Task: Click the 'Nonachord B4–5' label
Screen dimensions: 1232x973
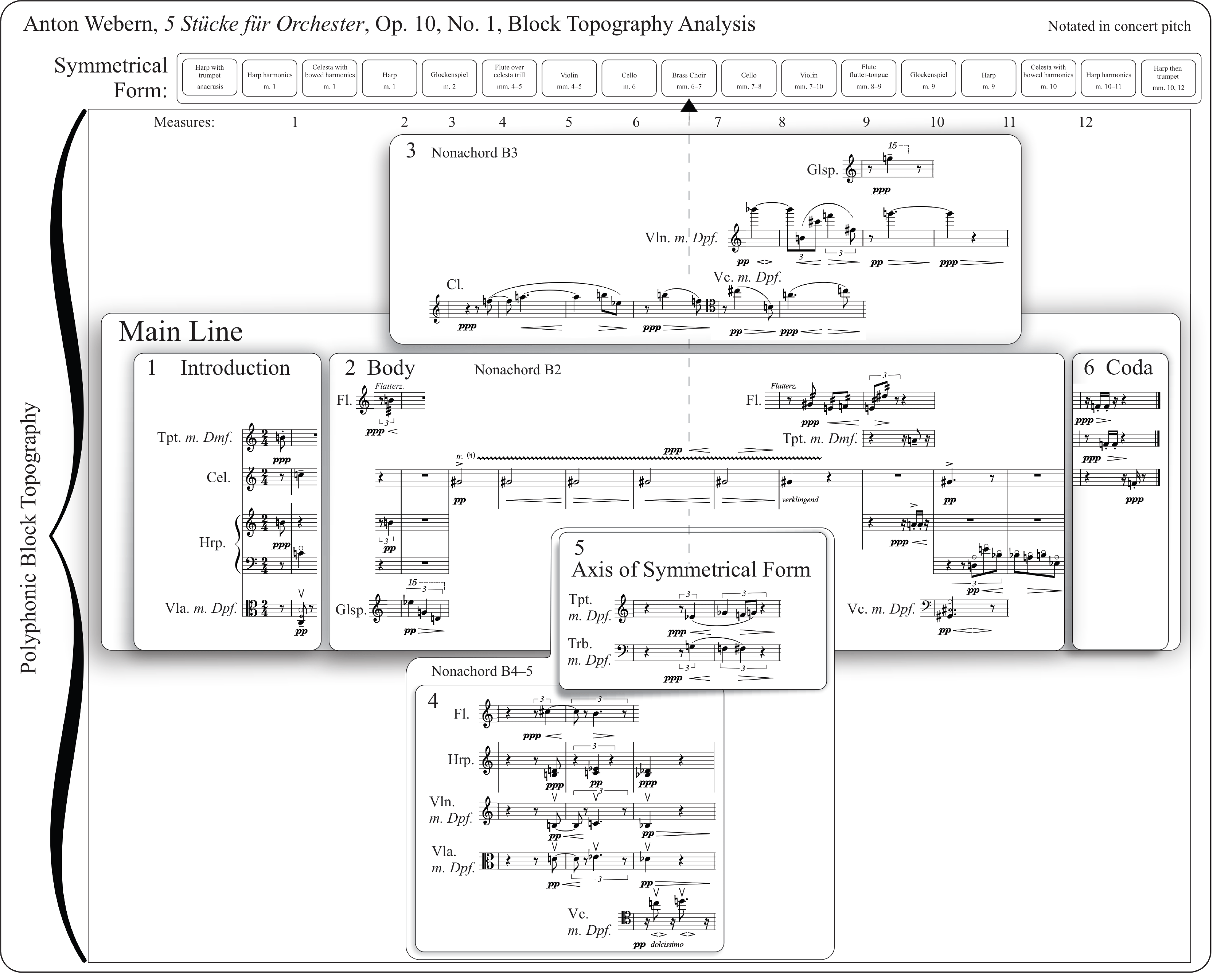Action: pyautogui.click(x=482, y=671)
